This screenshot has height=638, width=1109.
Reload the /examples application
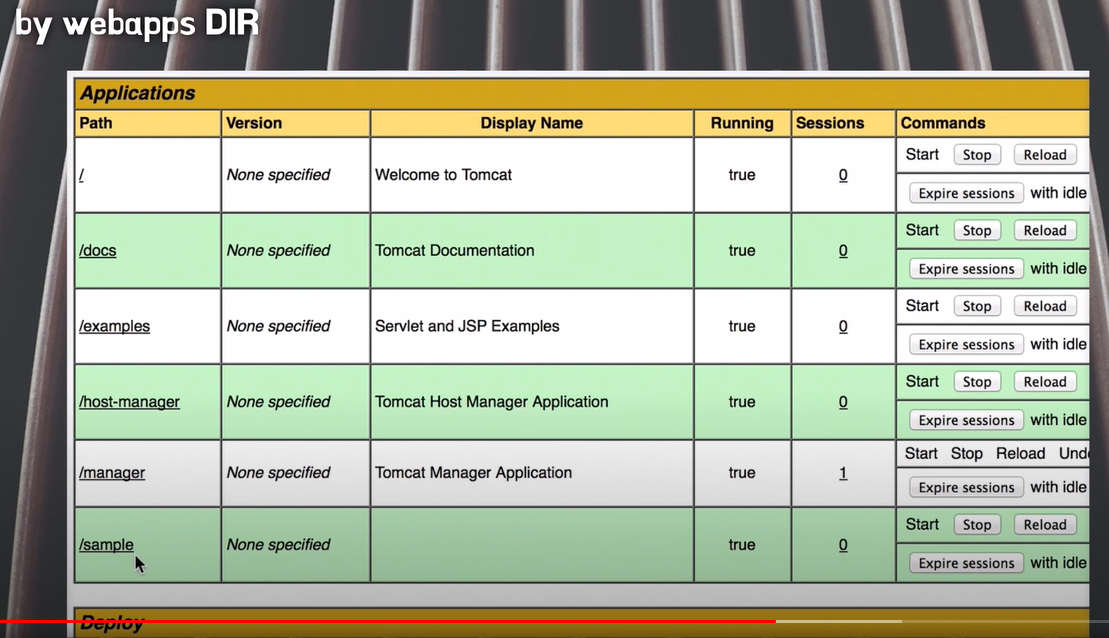point(1045,306)
